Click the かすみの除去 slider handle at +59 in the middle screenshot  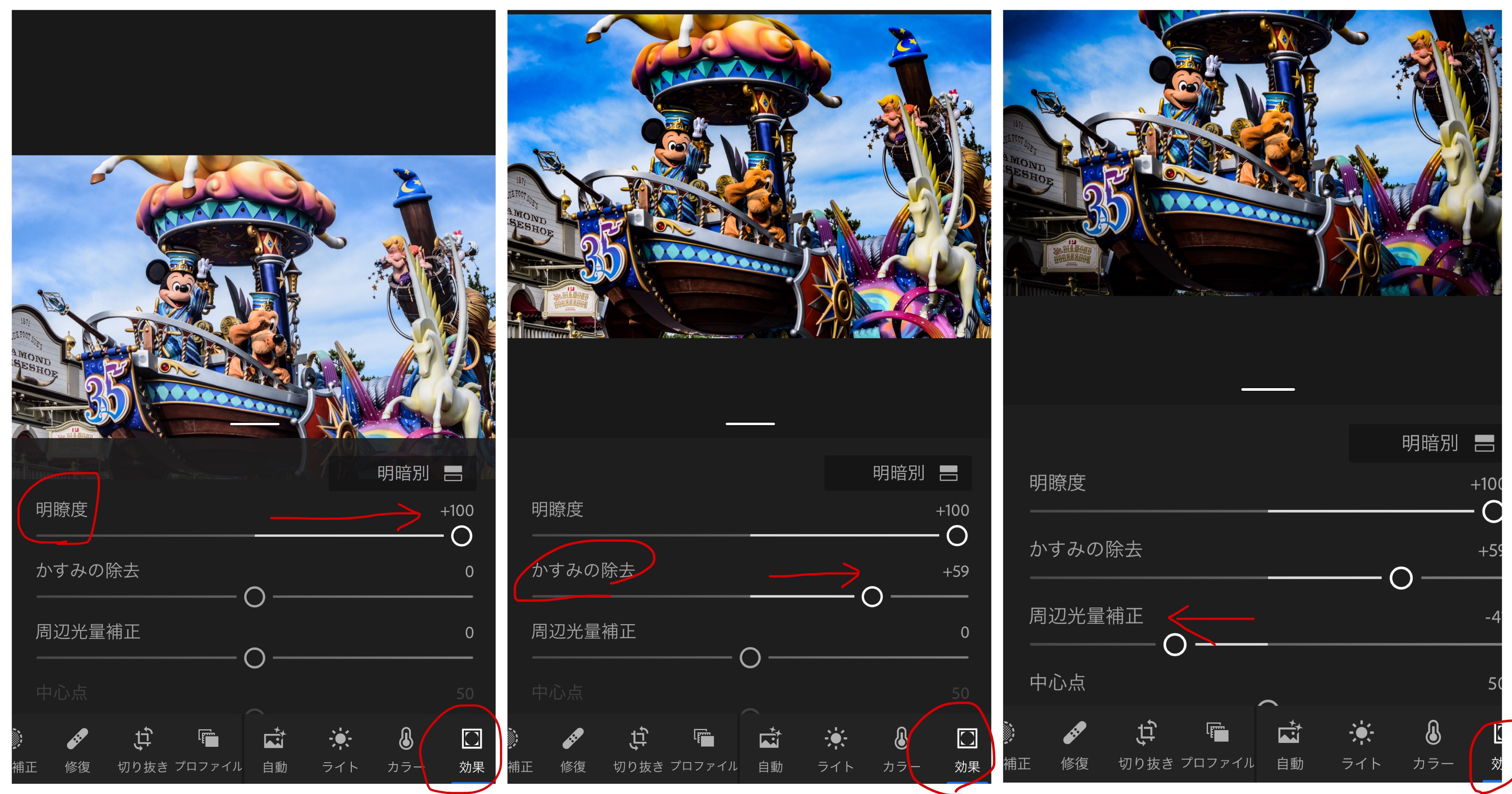point(872,597)
